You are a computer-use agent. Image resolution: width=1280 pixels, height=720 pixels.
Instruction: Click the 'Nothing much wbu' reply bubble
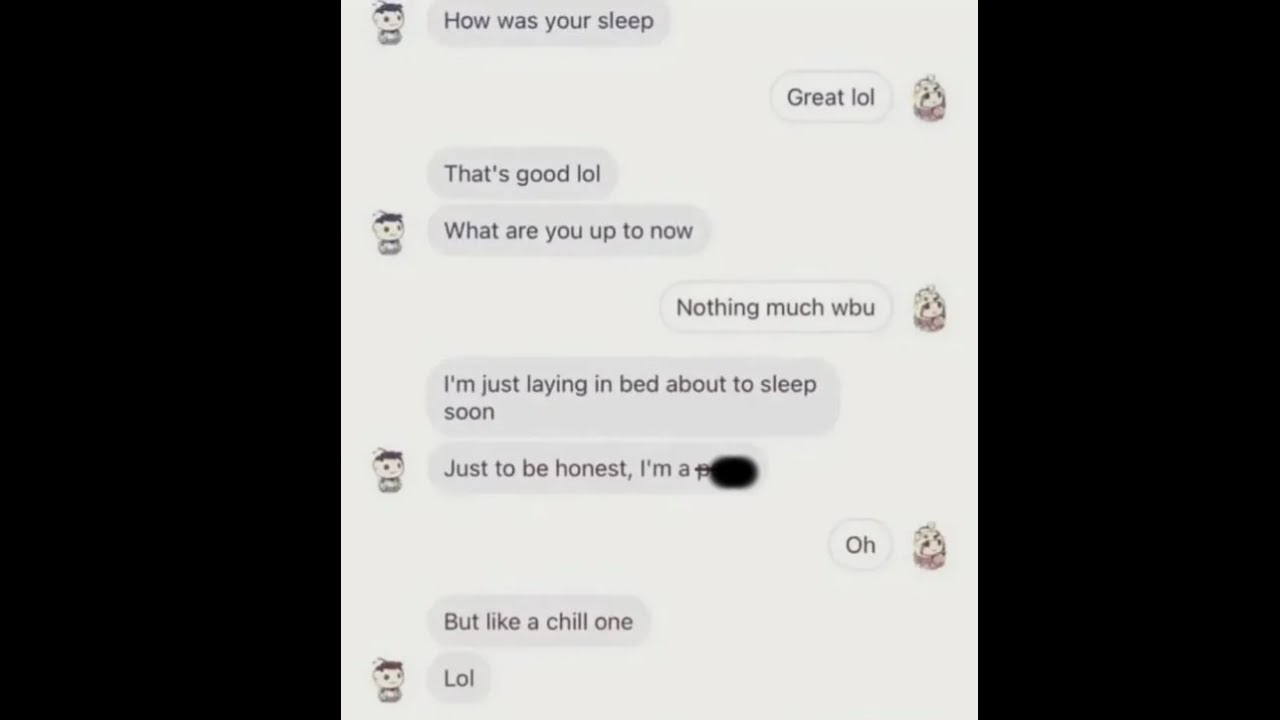(x=775, y=308)
